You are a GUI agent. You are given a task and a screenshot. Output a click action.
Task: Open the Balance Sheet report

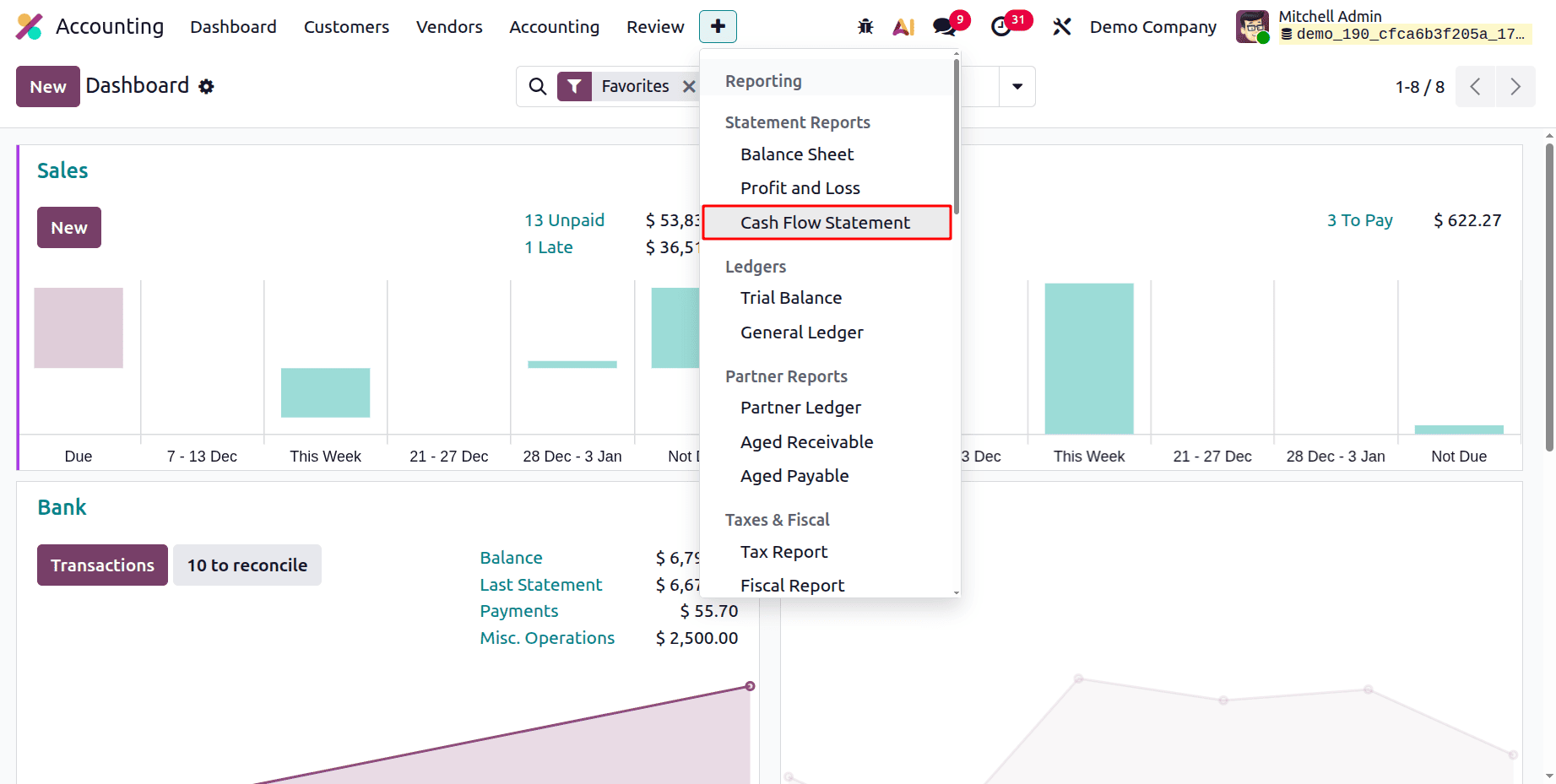click(x=796, y=154)
